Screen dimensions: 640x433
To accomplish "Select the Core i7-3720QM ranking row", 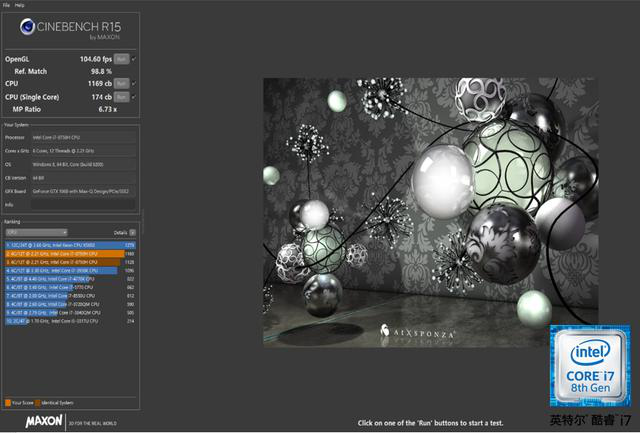I will 70,304.
